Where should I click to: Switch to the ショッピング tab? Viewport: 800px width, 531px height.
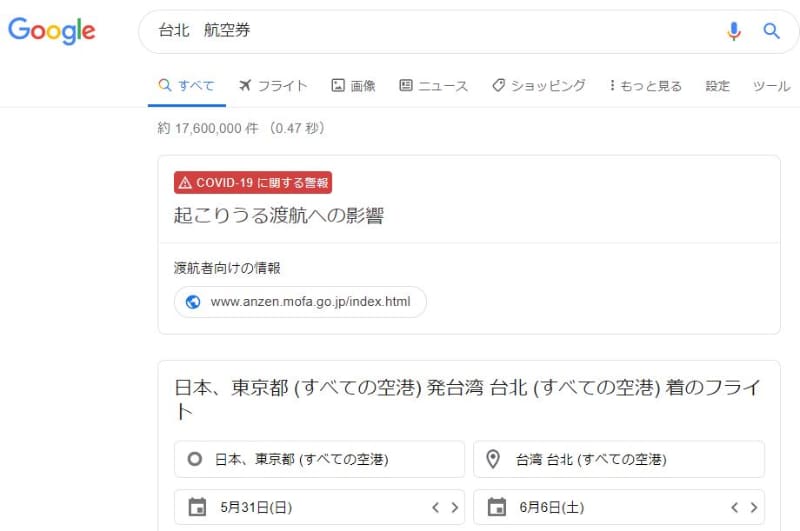coord(539,86)
